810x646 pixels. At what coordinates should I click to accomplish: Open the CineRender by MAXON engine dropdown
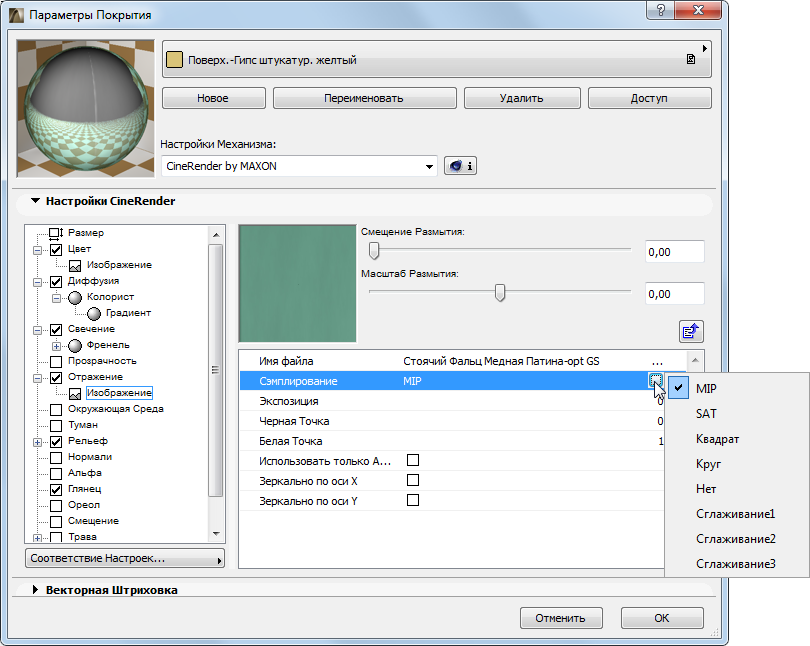tap(429, 167)
